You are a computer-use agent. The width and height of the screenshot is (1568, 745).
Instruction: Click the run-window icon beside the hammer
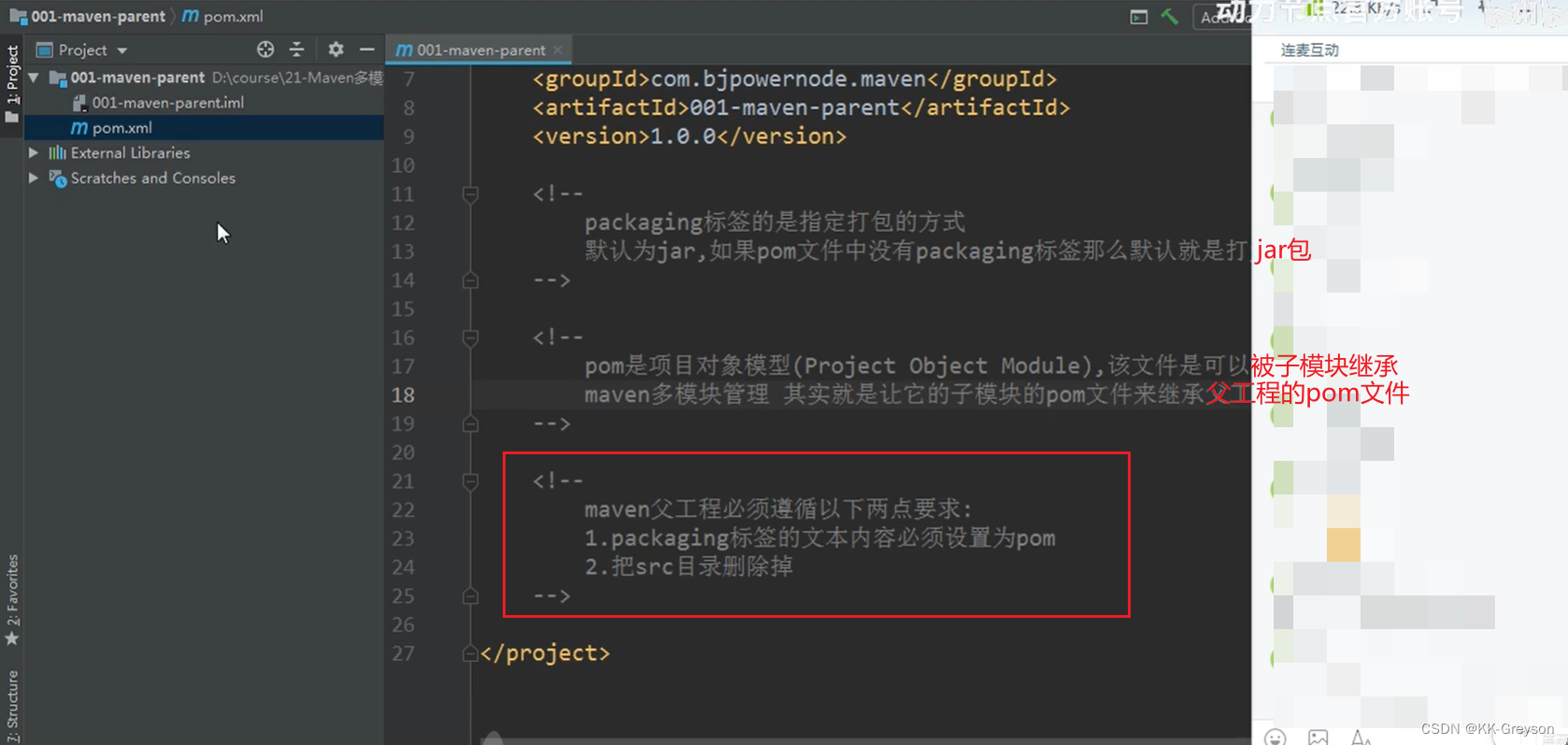(x=1138, y=17)
